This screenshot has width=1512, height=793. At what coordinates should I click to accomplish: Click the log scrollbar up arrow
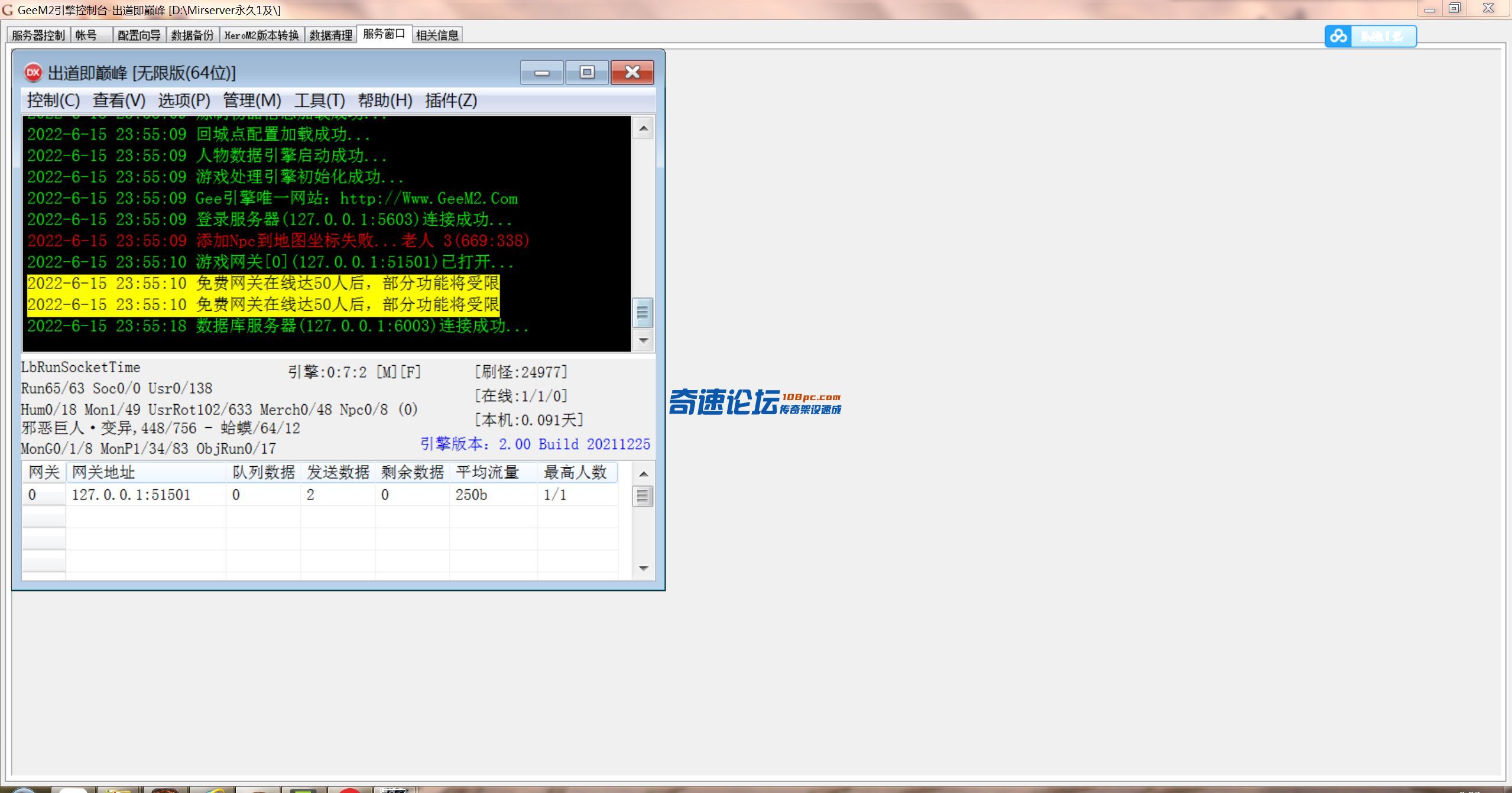point(643,128)
